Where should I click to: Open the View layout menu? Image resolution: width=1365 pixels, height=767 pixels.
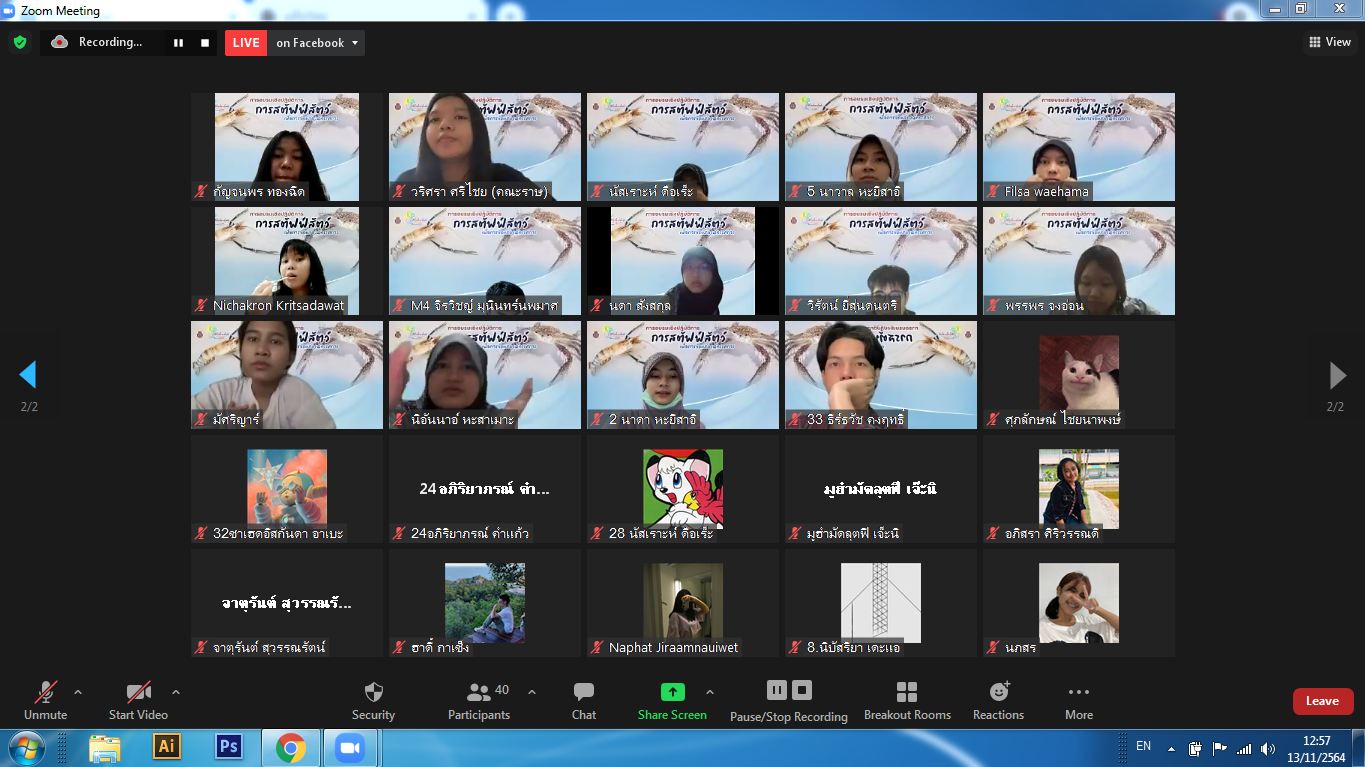click(x=1330, y=42)
